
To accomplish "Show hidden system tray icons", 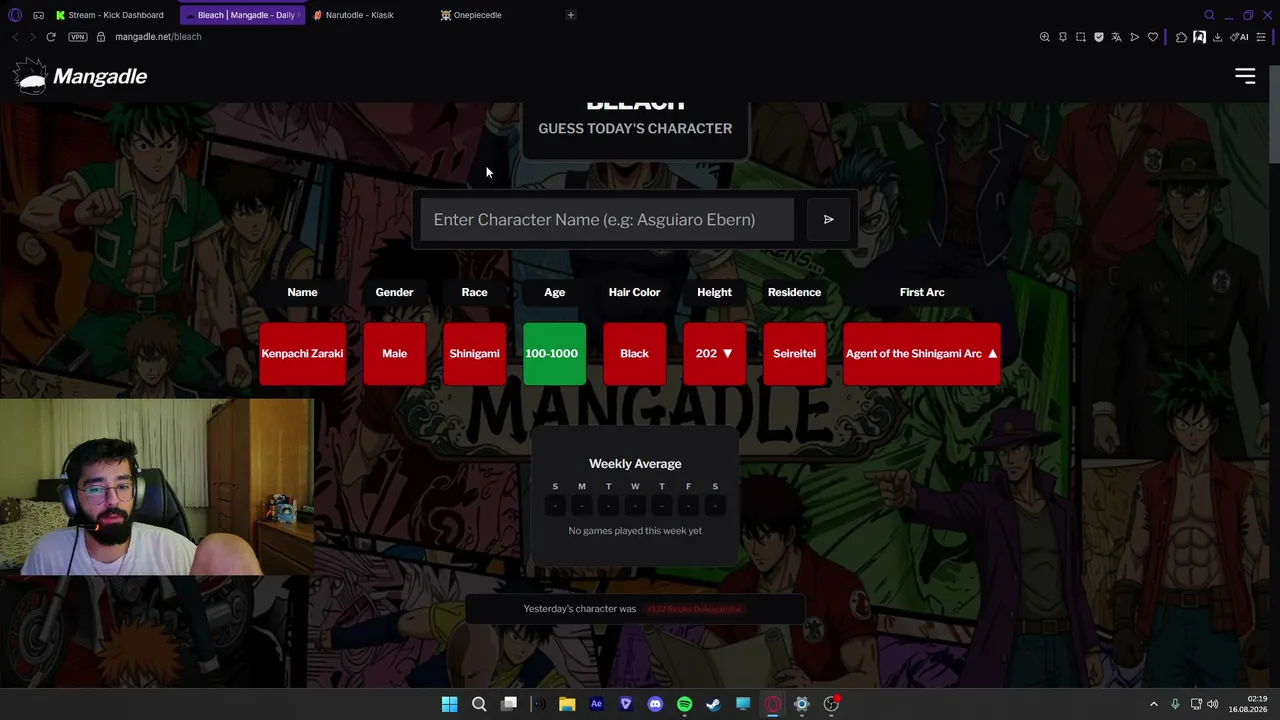I will tap(1153, 704).
